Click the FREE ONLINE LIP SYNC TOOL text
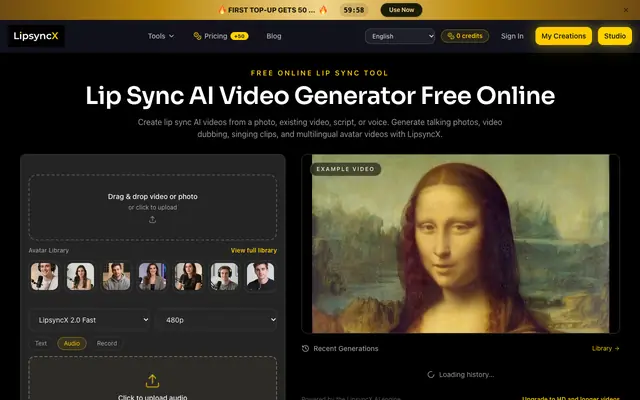Viewport: 640px width, 400px height. tap(320, 73)
